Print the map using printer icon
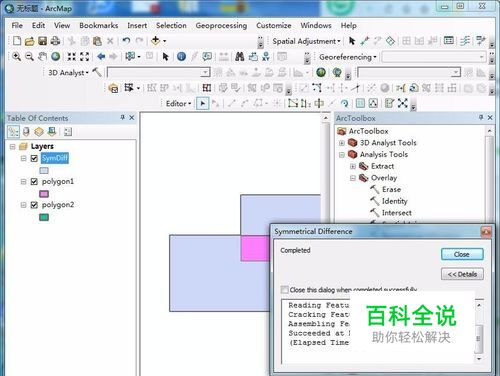The image size is (500, 376). 55,41
